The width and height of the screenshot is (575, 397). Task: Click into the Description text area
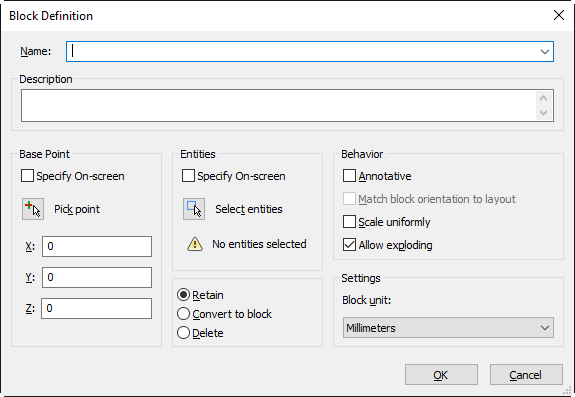[x=279, y=106]
